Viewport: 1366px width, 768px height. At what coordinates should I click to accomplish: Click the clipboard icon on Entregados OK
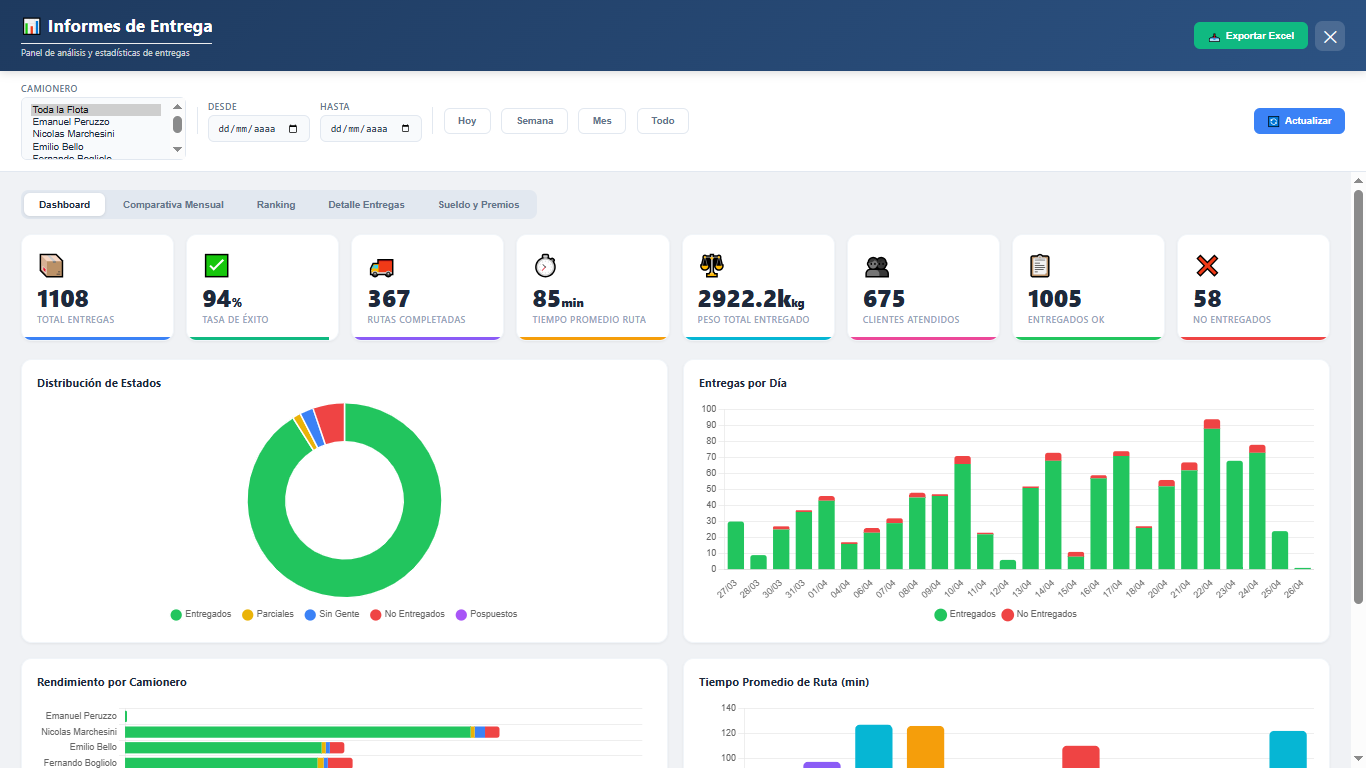1040,266
